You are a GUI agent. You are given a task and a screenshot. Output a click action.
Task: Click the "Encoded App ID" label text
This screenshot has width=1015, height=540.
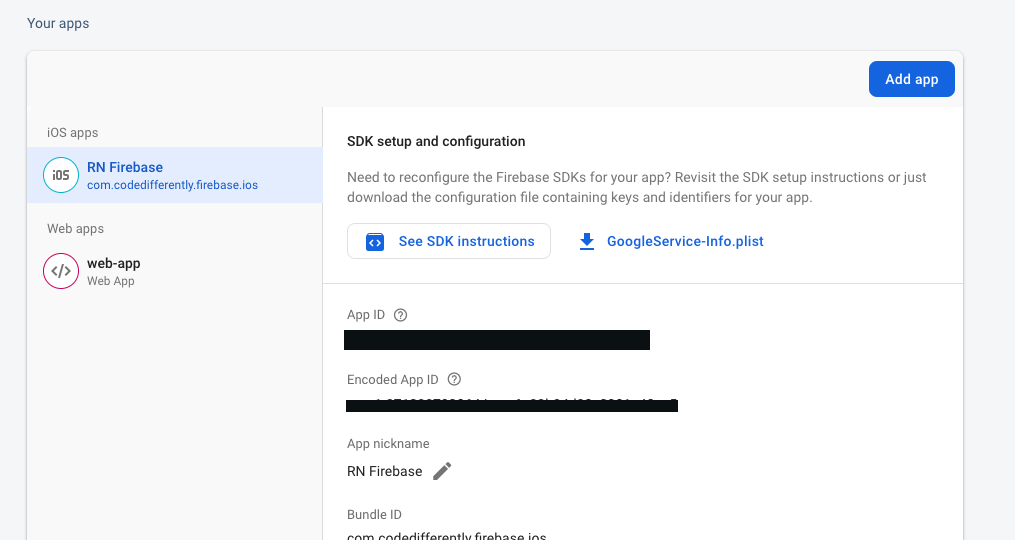point(393,379)
